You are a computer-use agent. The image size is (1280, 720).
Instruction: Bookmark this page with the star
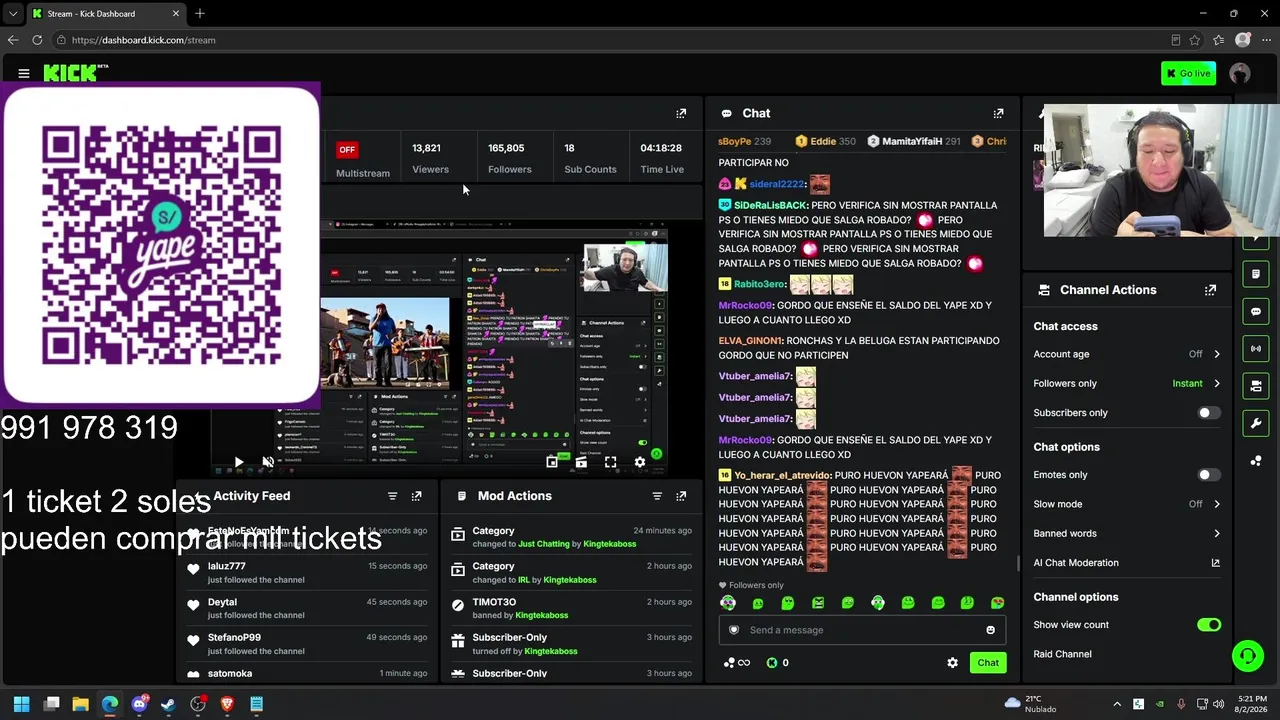click(1195, 40)
